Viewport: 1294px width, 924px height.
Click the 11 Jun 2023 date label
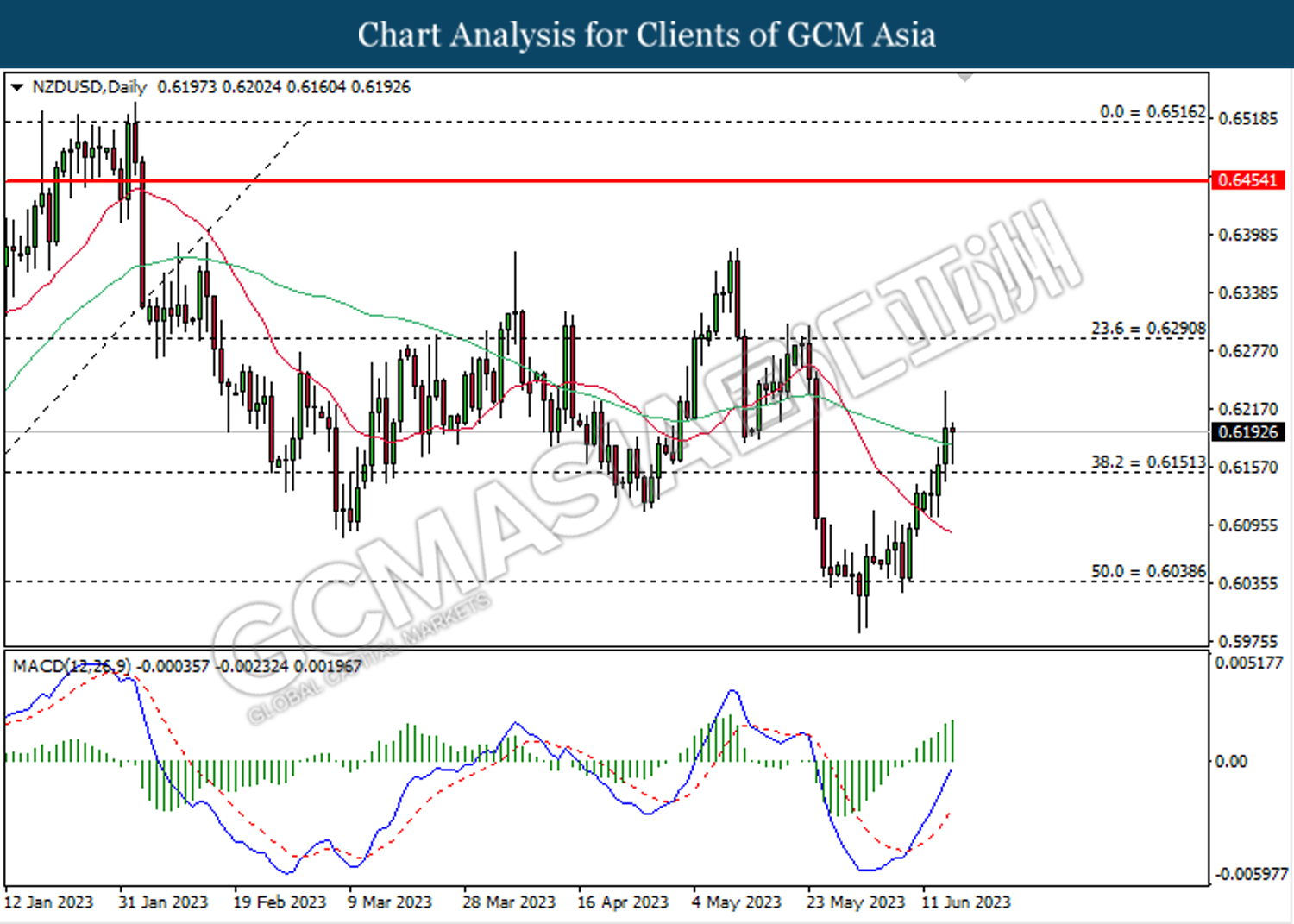tap(966, 902)
